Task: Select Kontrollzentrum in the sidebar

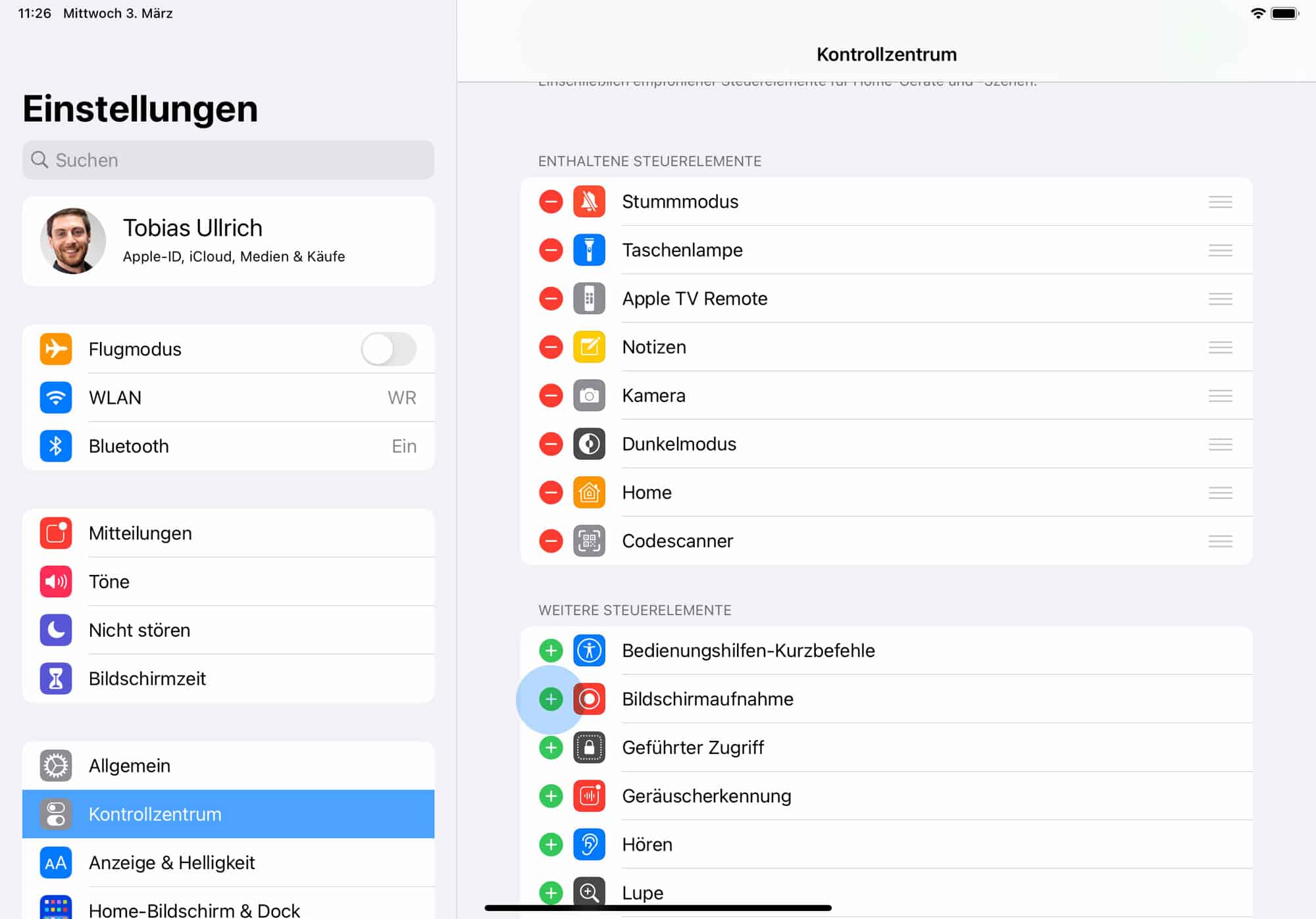Action: [x=228, y=814]
